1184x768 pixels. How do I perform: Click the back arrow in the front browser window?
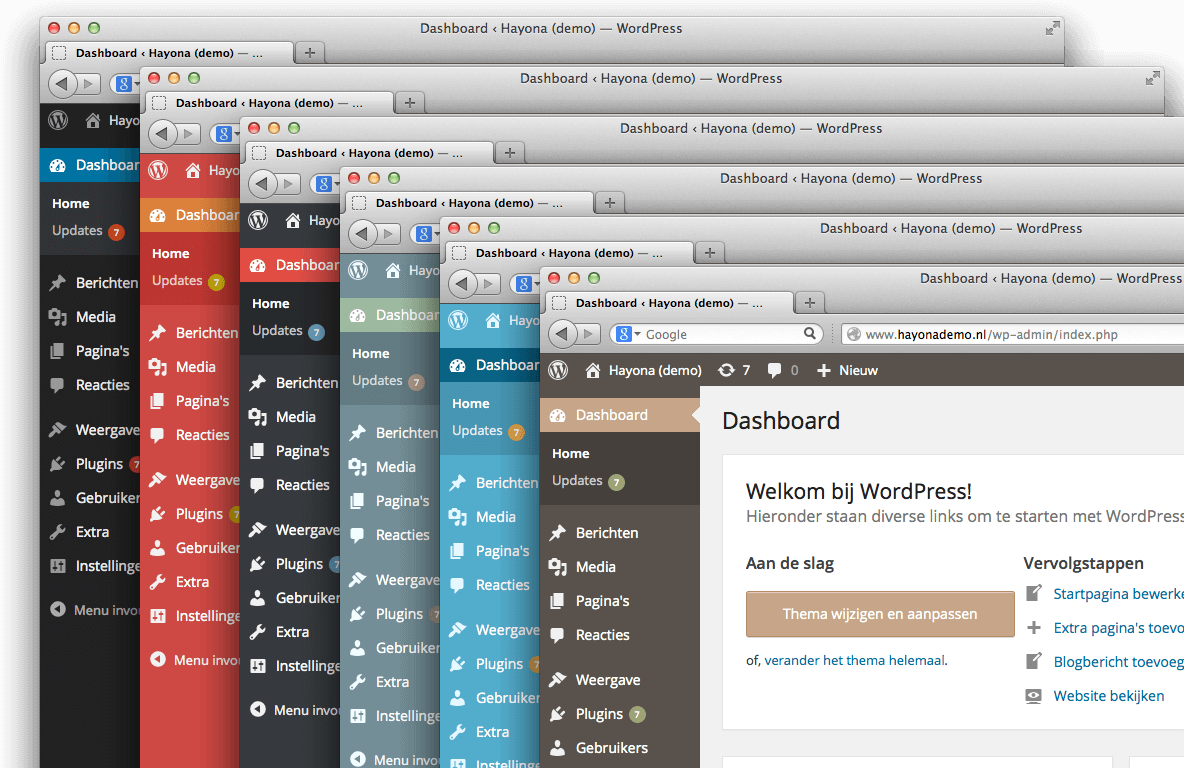click(x=563, y=333)
